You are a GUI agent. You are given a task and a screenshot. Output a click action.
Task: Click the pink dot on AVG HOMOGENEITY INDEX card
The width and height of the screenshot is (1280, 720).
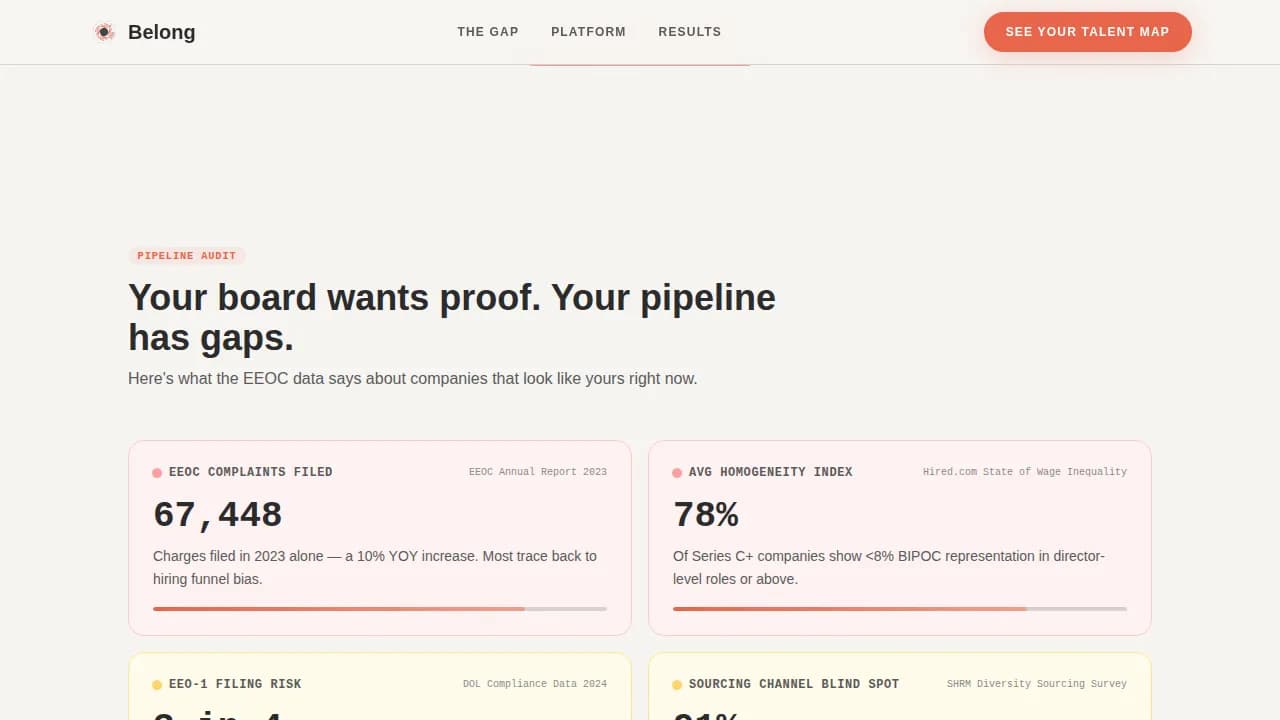pos(677,471)
